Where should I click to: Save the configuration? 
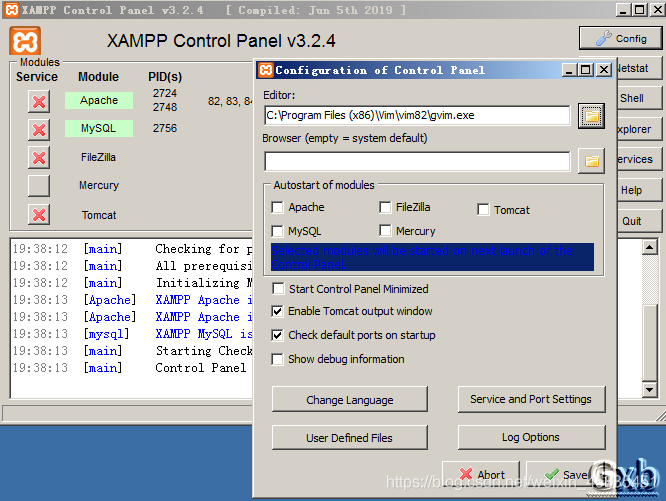click(x=565, y=474)
